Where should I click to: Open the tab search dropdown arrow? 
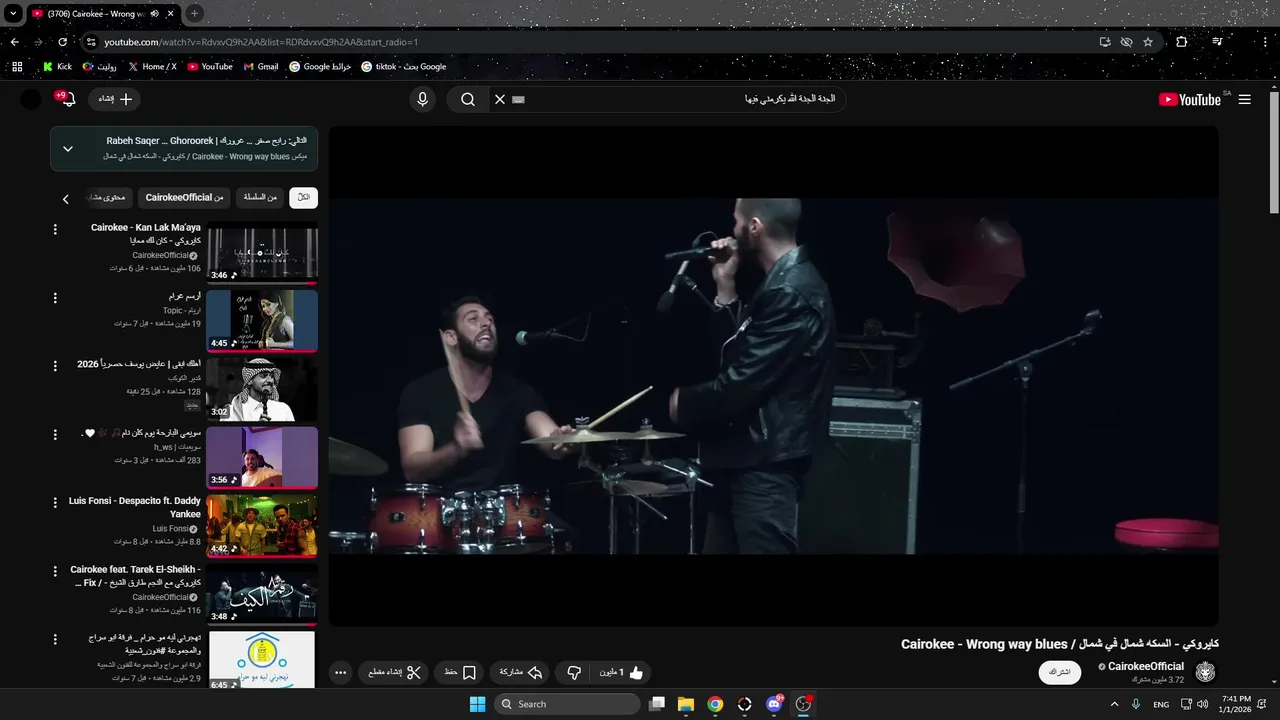[x=13, y=14]
